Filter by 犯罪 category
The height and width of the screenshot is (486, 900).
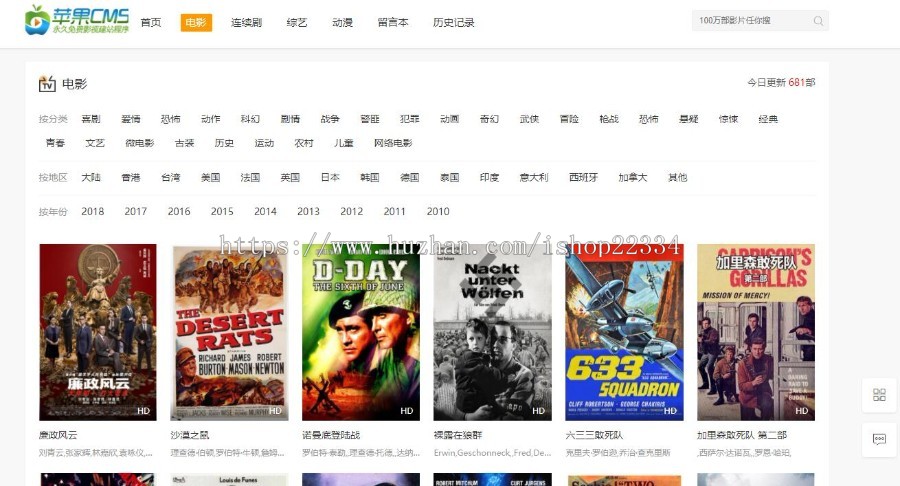click(410, 119)
